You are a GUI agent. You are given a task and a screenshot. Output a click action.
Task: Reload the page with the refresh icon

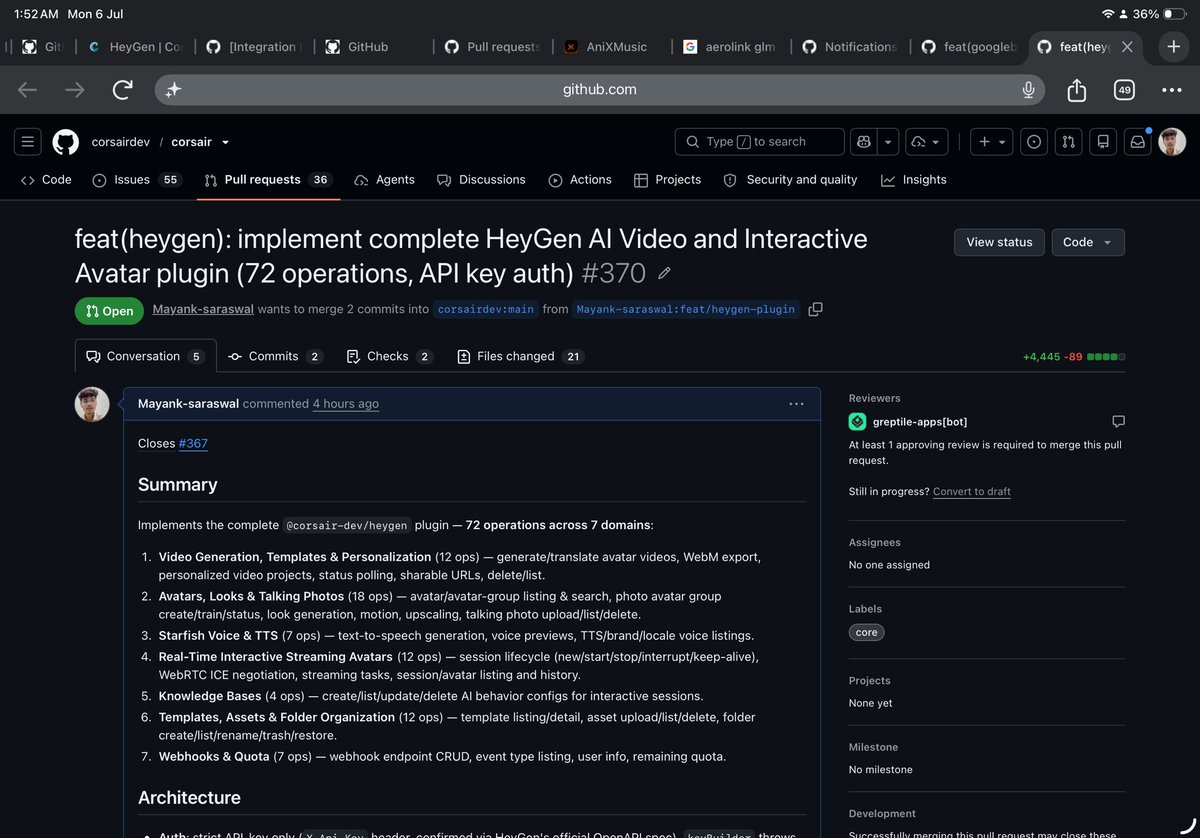[x=122, y=90]
